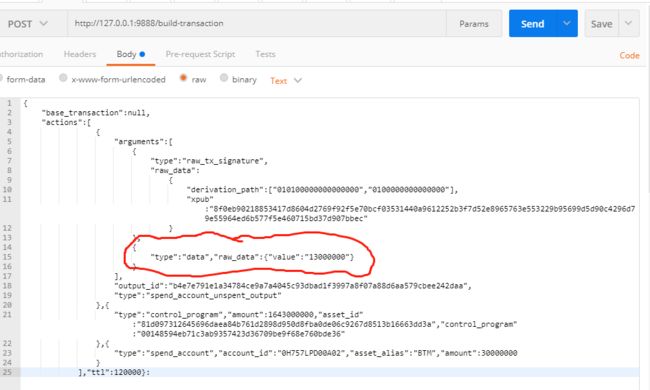Select the raw body radio button

tap(183, 78)
